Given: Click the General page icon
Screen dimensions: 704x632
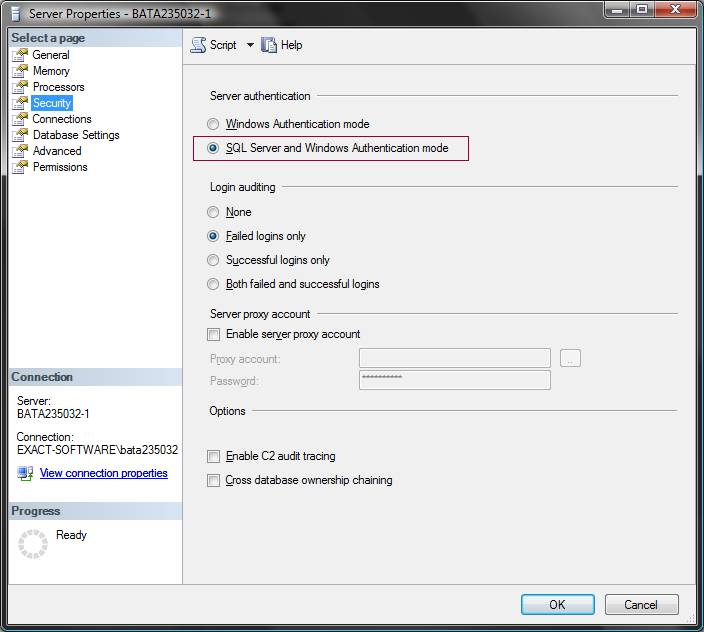Looking at the screenshot, I should [19, 55].
